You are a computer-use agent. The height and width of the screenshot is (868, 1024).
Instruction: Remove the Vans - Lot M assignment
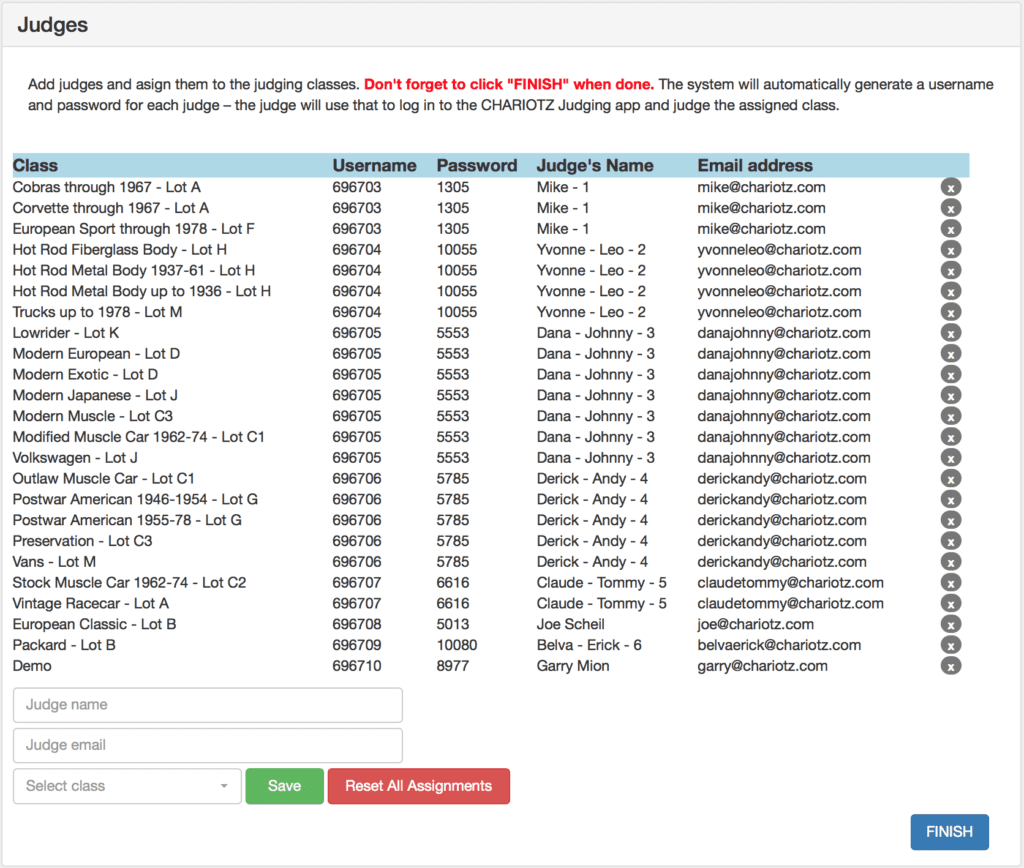tap(950, 562)
